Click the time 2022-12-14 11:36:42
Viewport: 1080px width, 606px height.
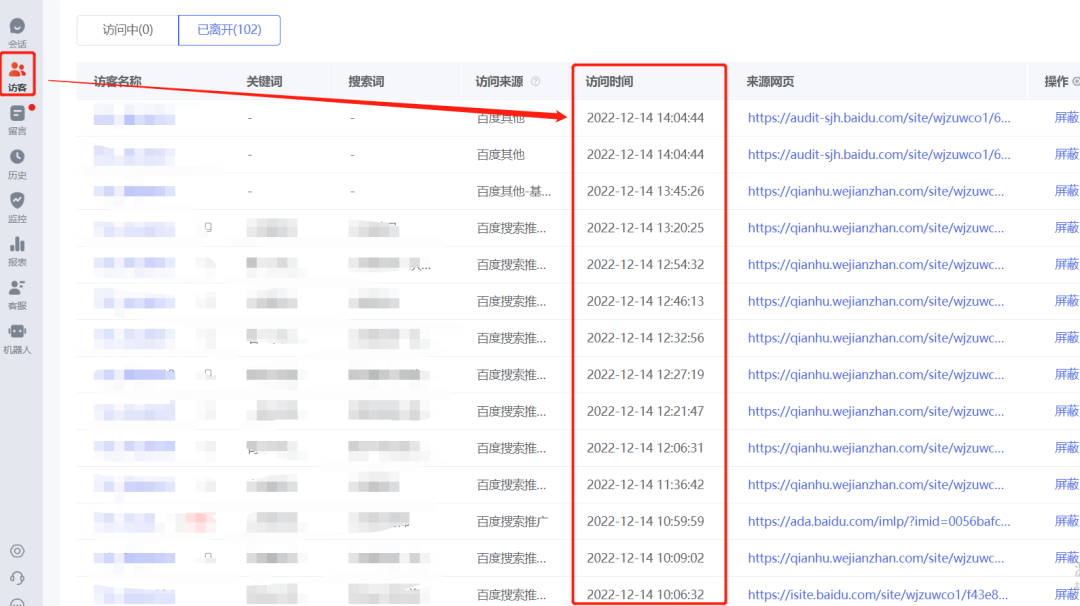click(x=645, y=485)
